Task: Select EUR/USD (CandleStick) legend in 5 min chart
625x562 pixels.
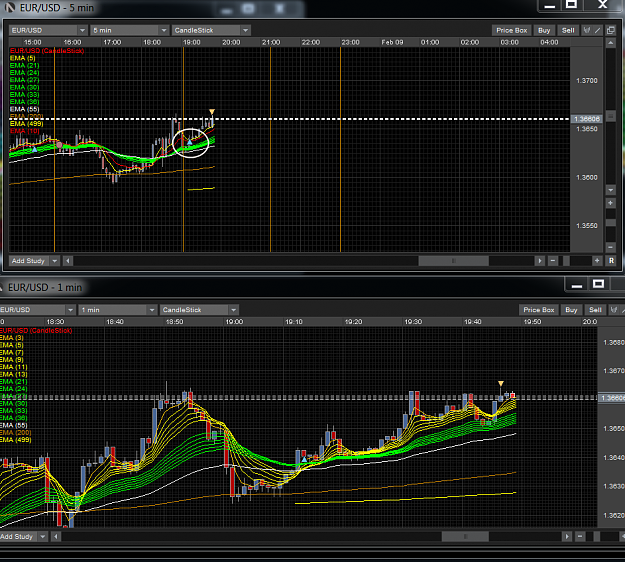Action: pyautogui.click(x=47, y=51)
